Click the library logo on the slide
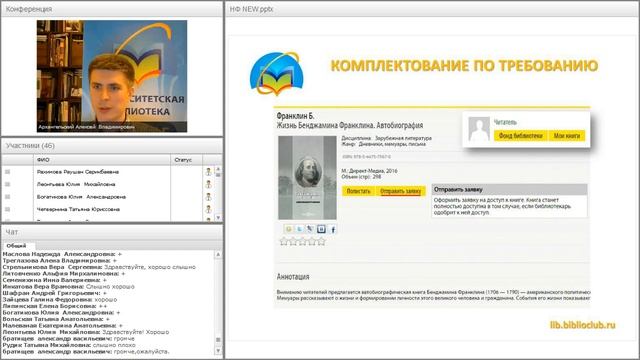The height and width of the screenshot is (360, 640). click(276, 73)
